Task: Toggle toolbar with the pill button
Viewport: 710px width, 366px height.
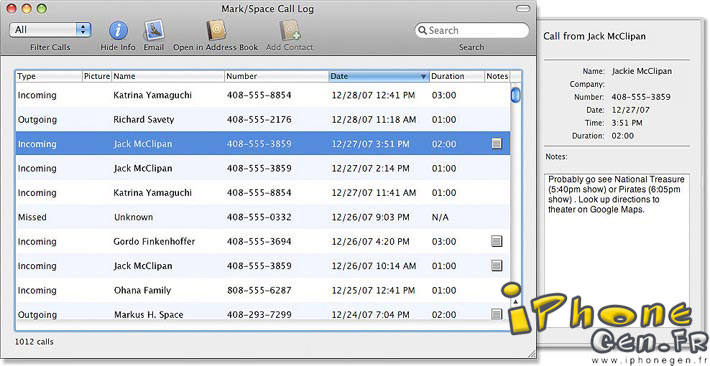Action: click(523, 9)
